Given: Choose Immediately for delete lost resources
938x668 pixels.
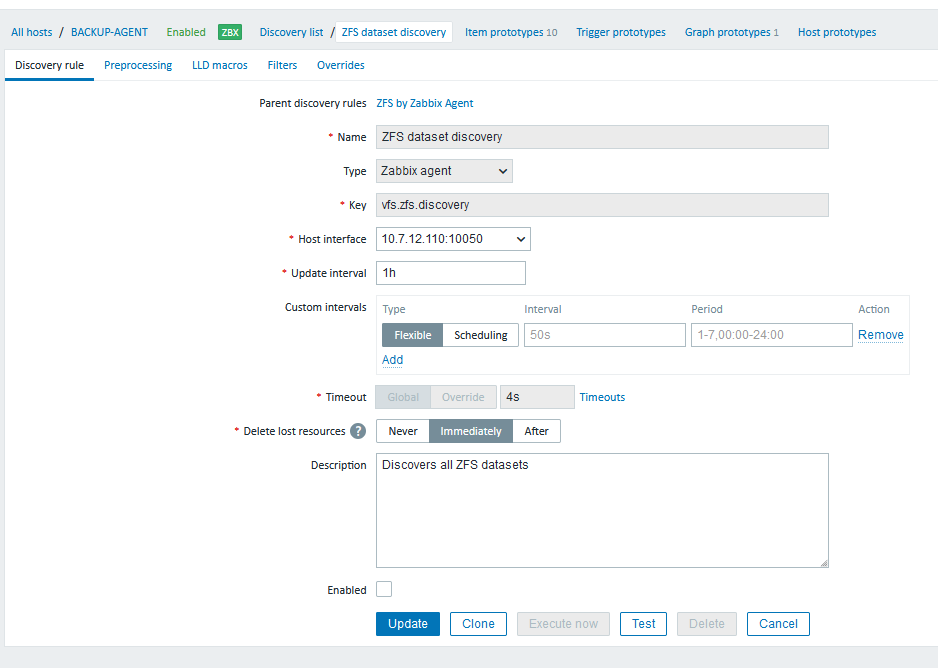Looking at the screenshot, I should coord(471,431).
